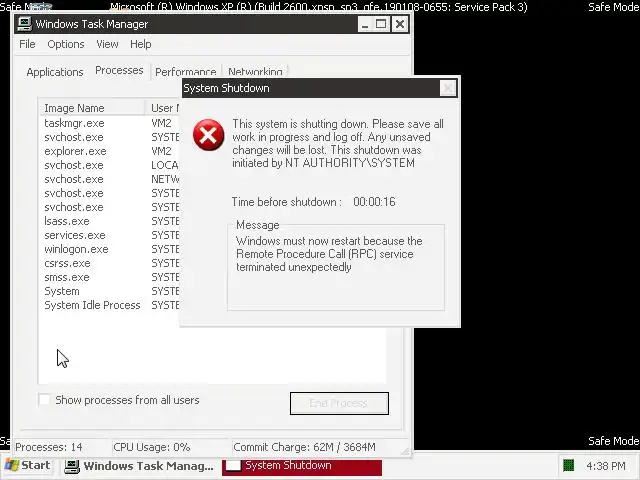
Task: Select the System process row
Action: [x=110, y=291]
